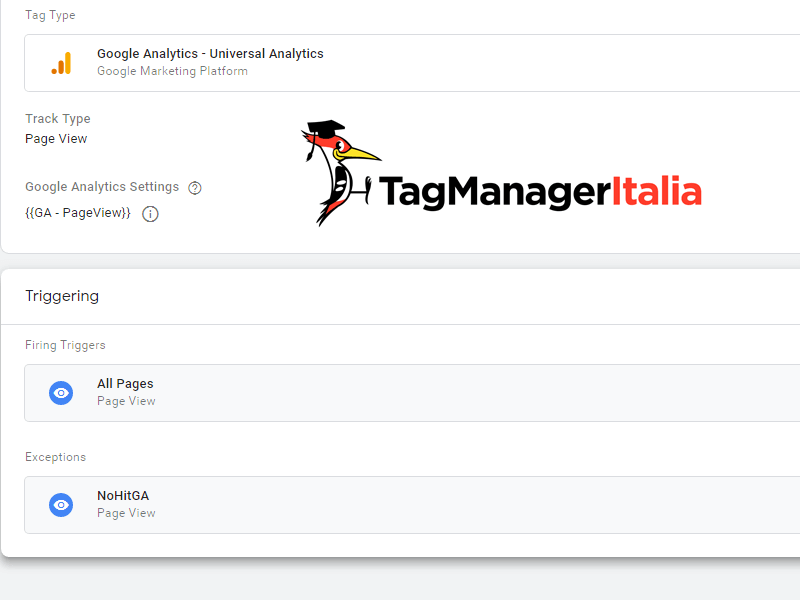The height and width of the screenshot is (600, 800).
Task: Click the Exceptions label
Action: pos(56,457)
